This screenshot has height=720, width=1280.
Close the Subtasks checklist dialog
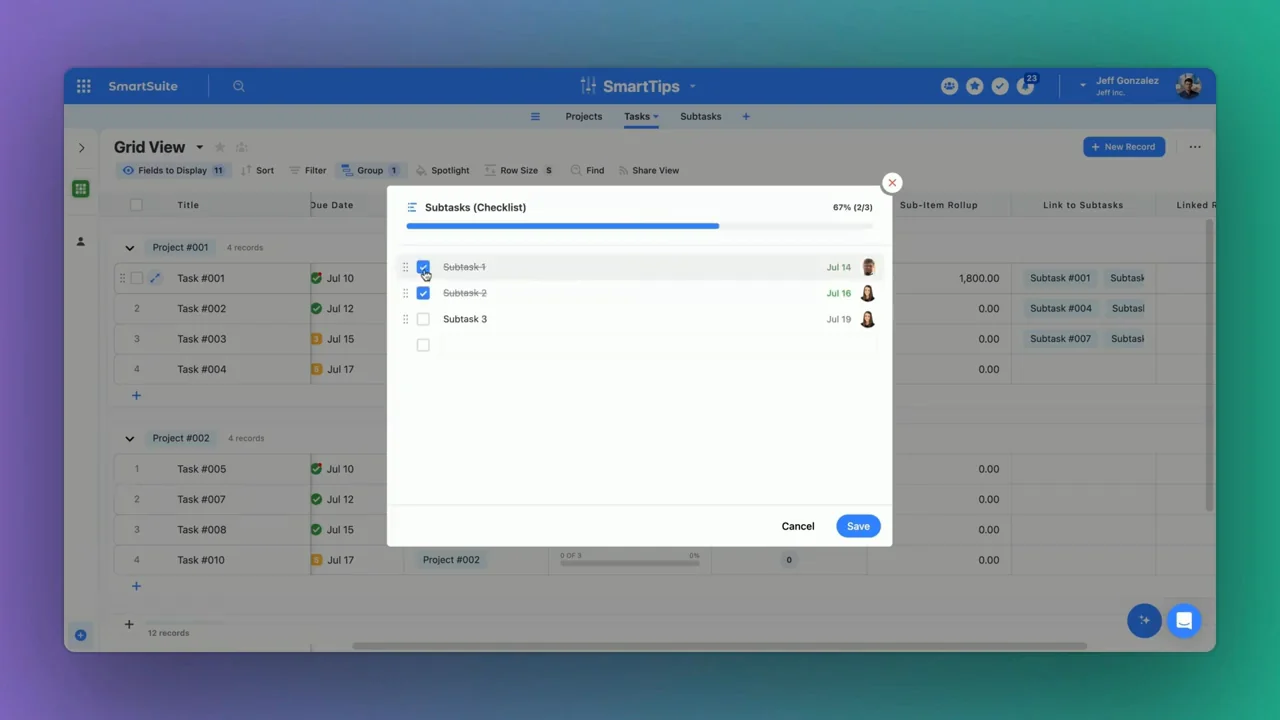[892, 183]
